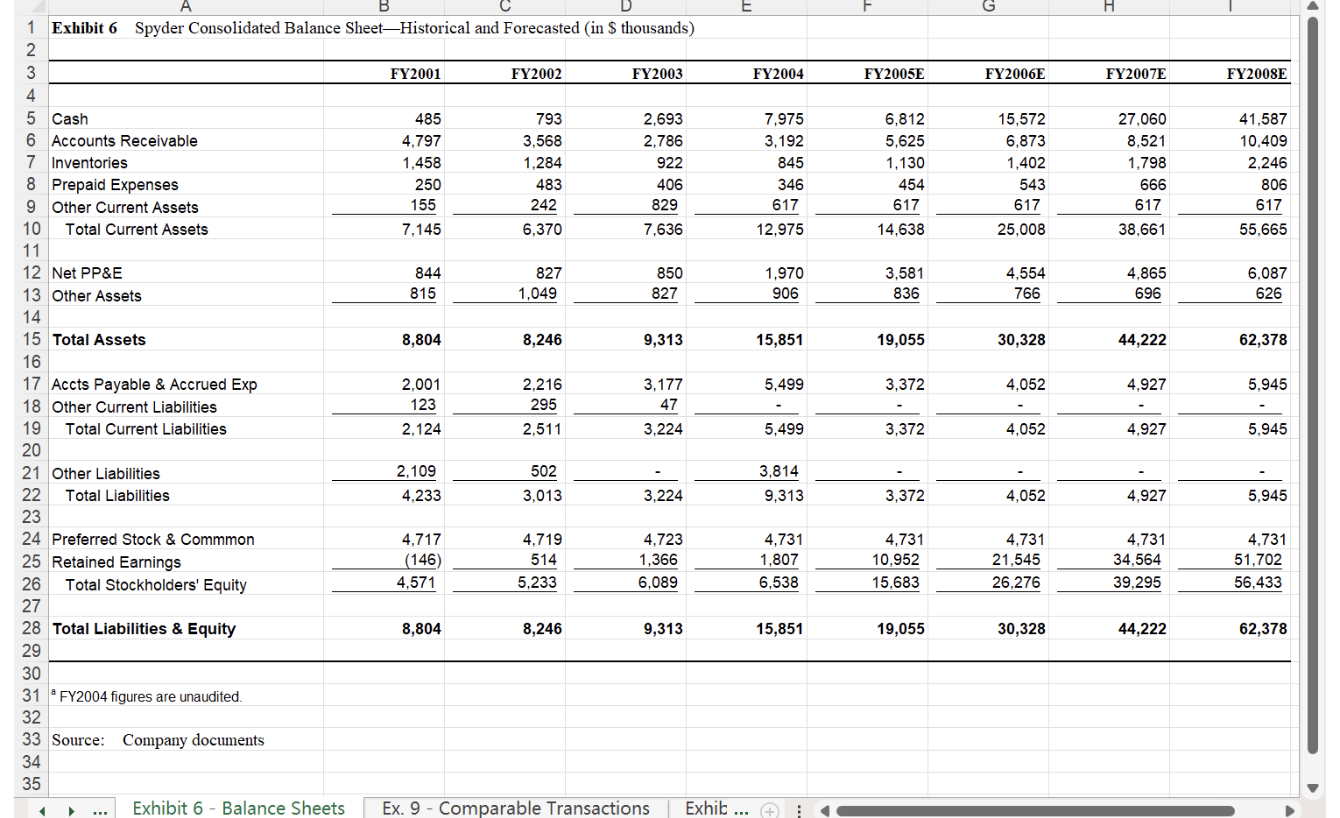Select column header B
Viewport: 1340px width, 818px height.
384,8
